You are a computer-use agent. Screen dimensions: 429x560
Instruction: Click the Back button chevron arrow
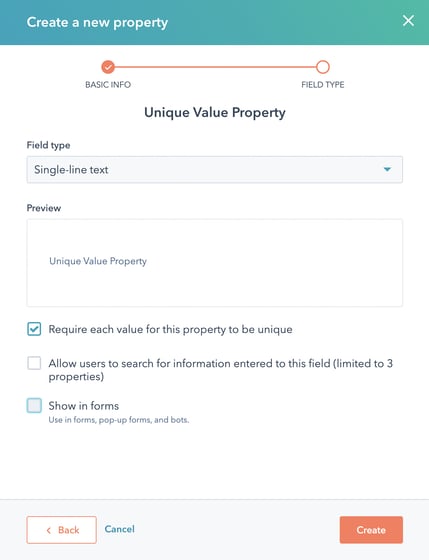[x=49, y=530]
